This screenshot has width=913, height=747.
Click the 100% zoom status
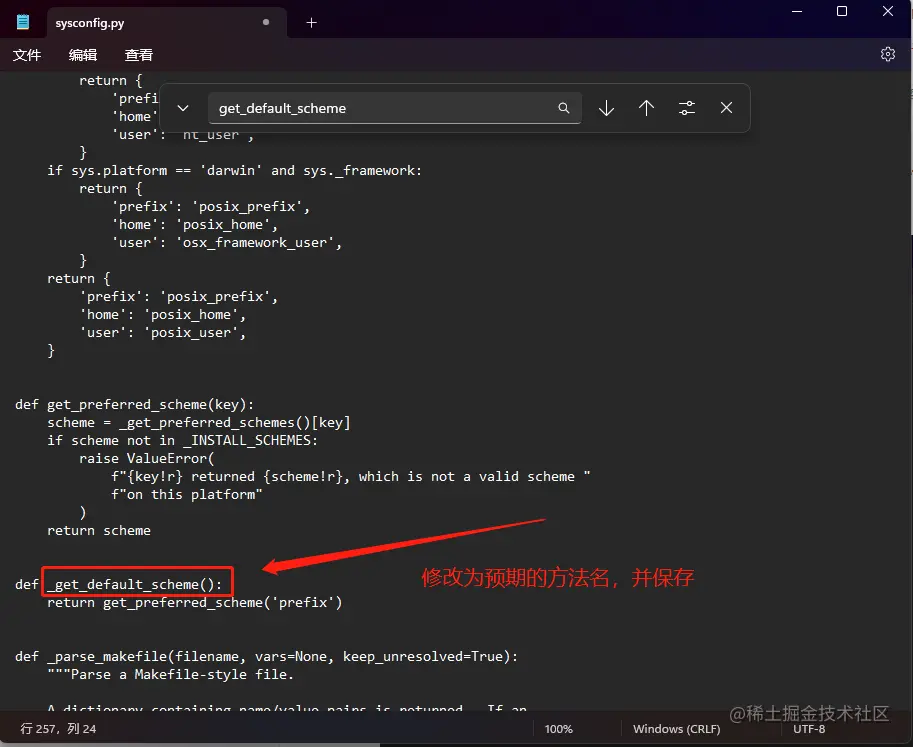coord(558,729)
